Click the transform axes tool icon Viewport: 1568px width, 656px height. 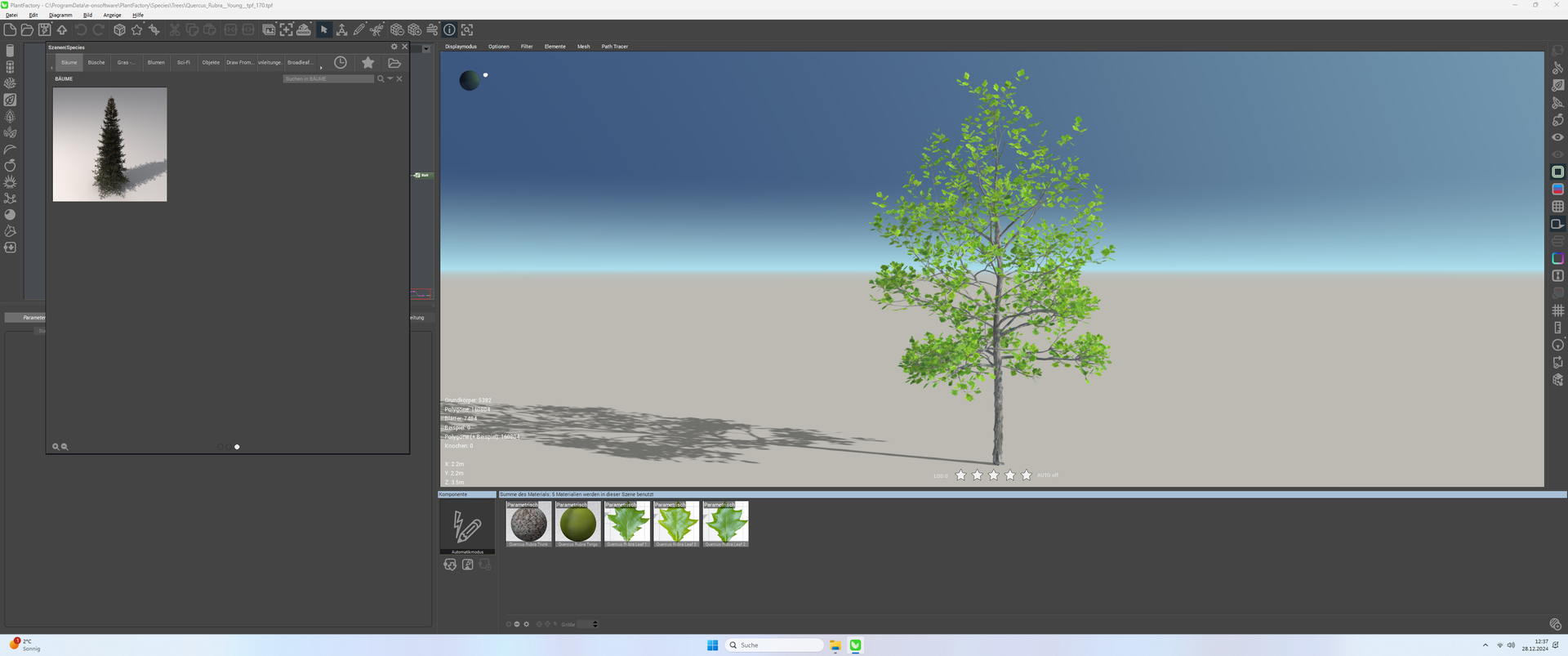pos(341,29)
